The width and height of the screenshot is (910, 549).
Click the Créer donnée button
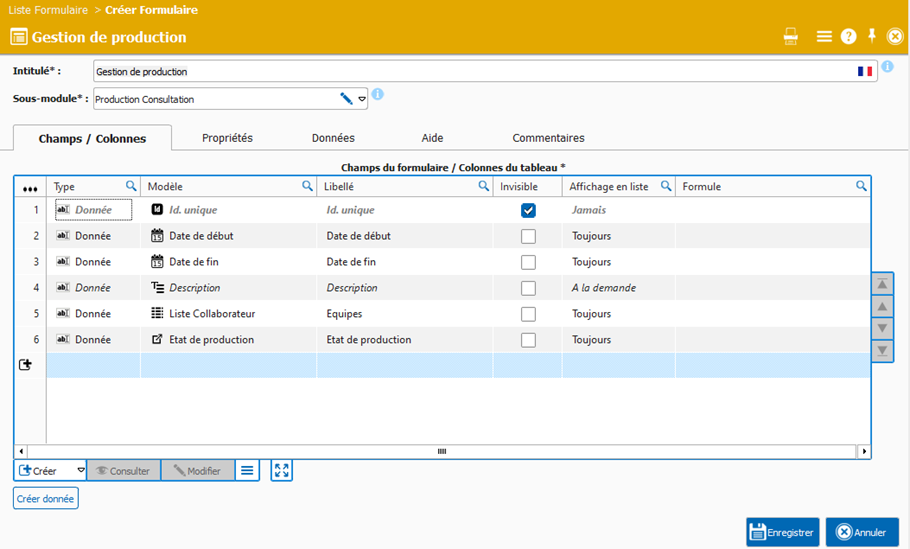pos(46,498)
